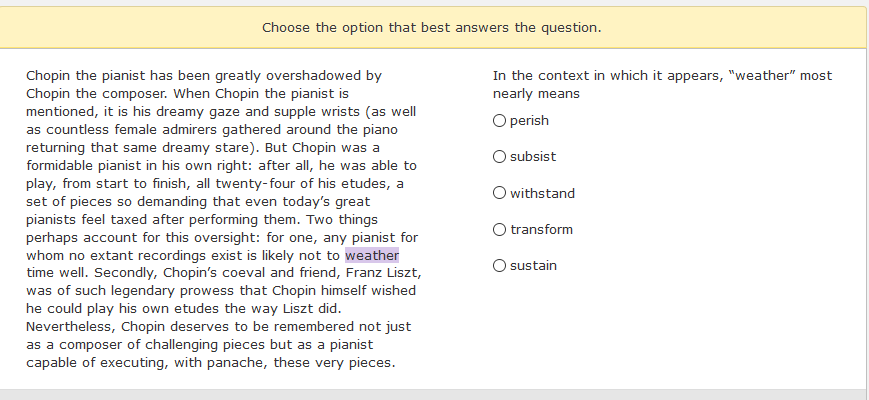Select the "perish" radio option
Image resolution: width=869 pixels, height=400 pixels.
(499, 121)
